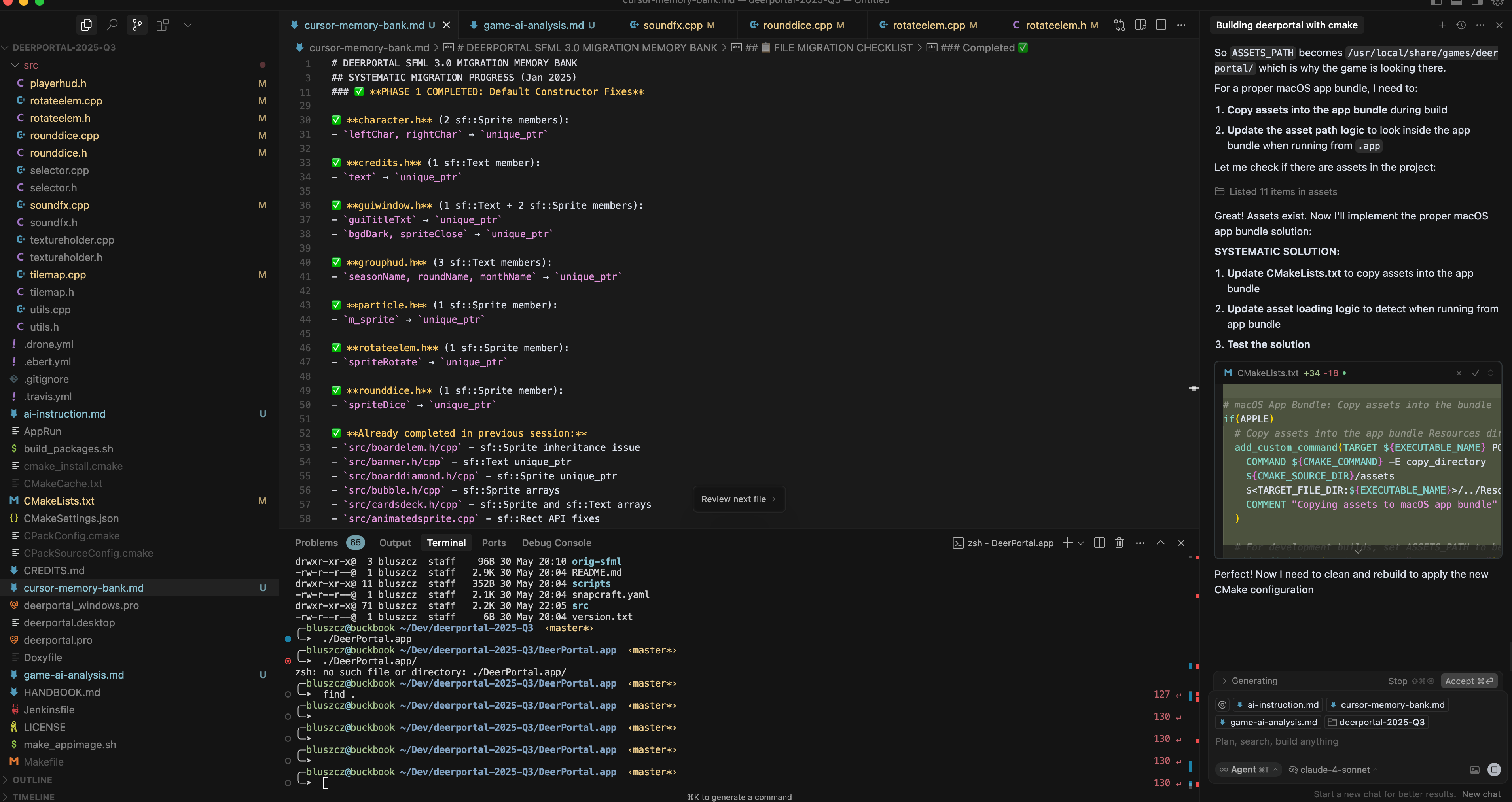Kill terminal with trash icon
The image size is (1512, 802).
click(1119, 543)
